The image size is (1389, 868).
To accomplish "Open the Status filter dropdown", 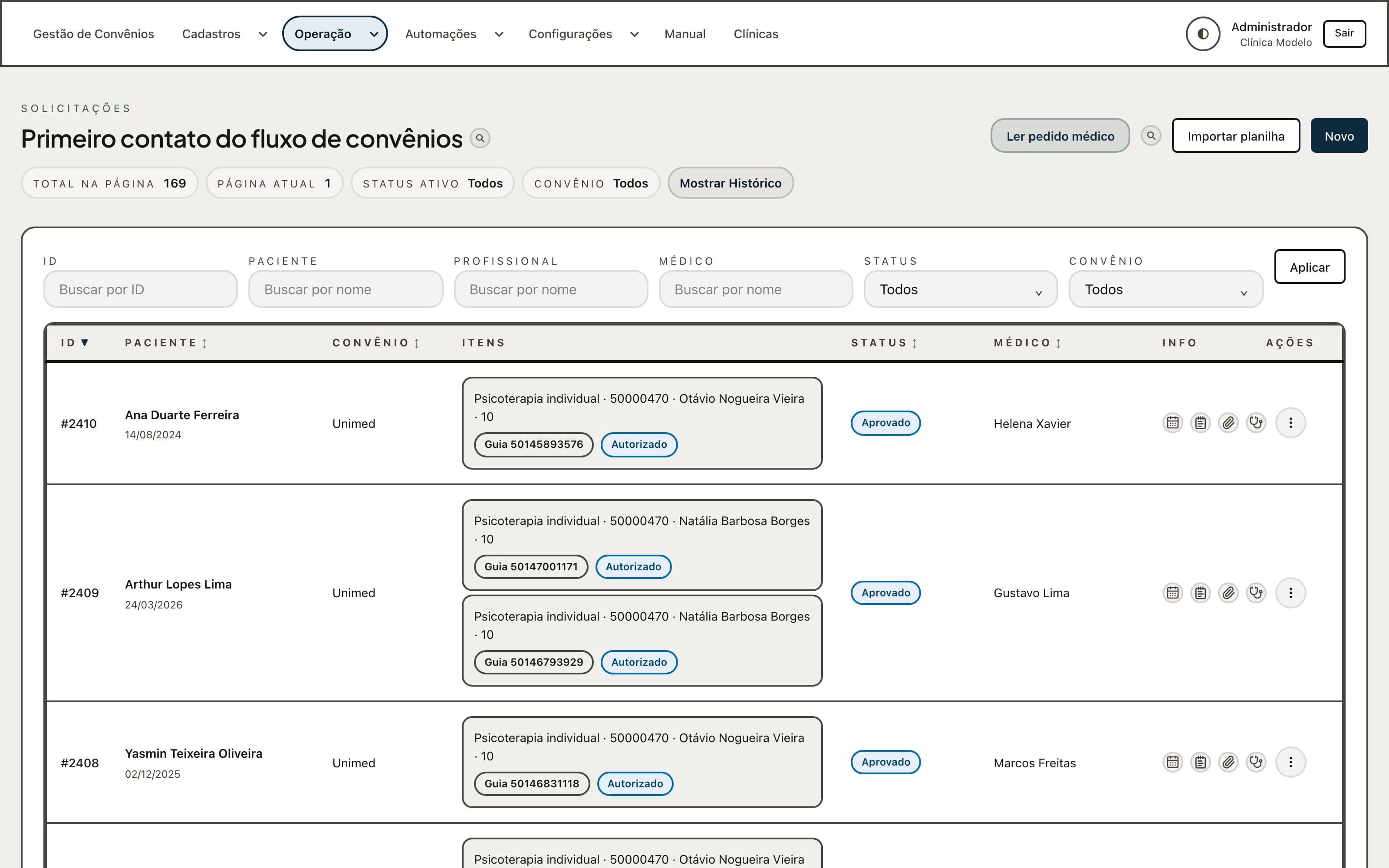I will 960,289.
